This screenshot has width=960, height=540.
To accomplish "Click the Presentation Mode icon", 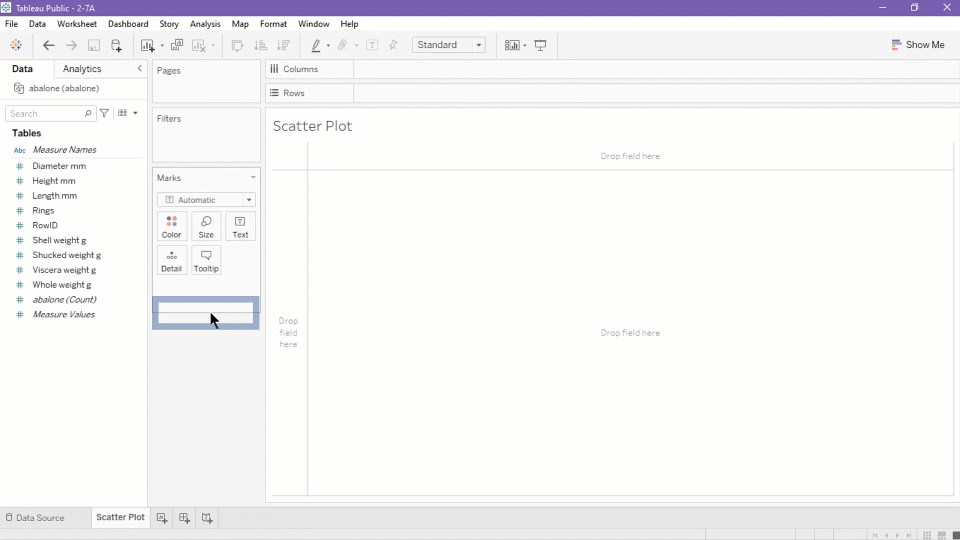I will point(541,45).
